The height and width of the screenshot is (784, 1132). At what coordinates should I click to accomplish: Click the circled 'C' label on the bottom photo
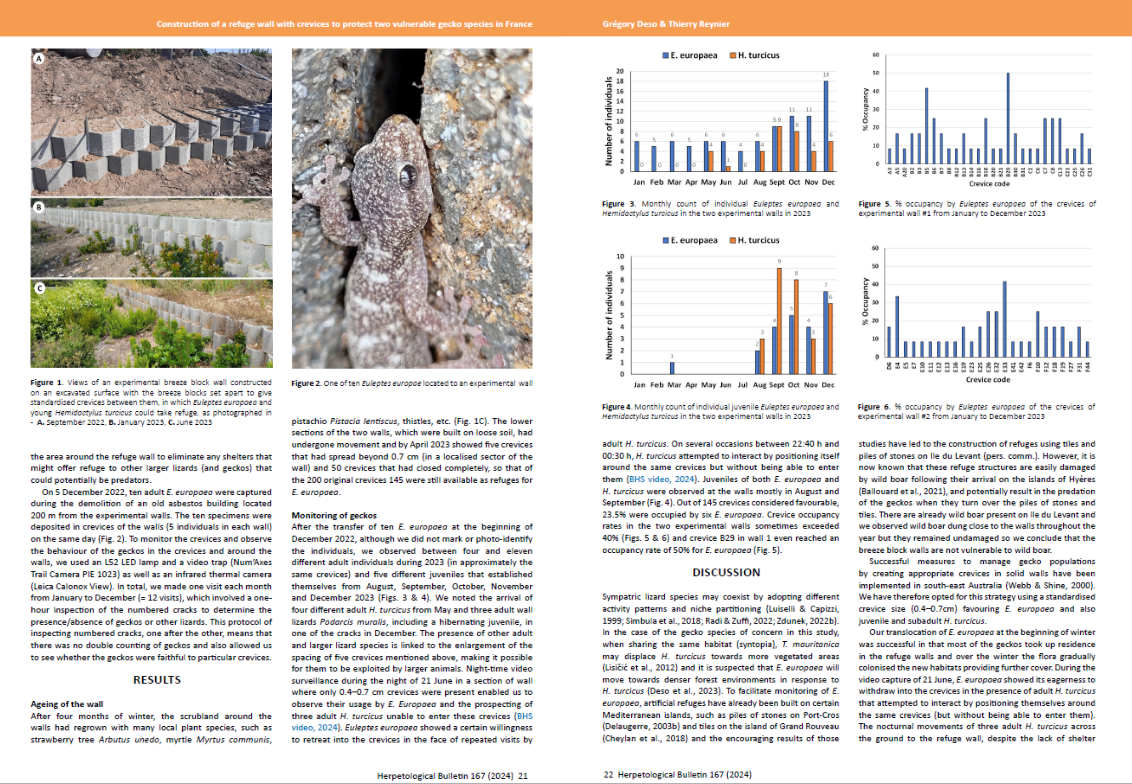(40, 291)
